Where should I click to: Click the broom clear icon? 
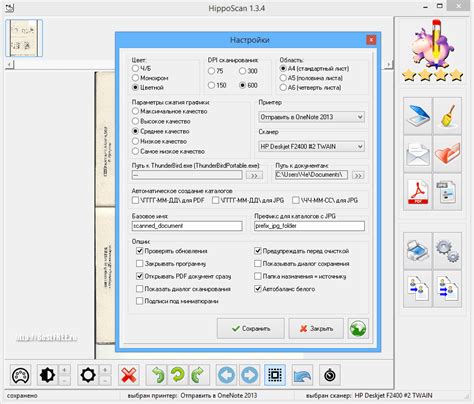point(447,116)
